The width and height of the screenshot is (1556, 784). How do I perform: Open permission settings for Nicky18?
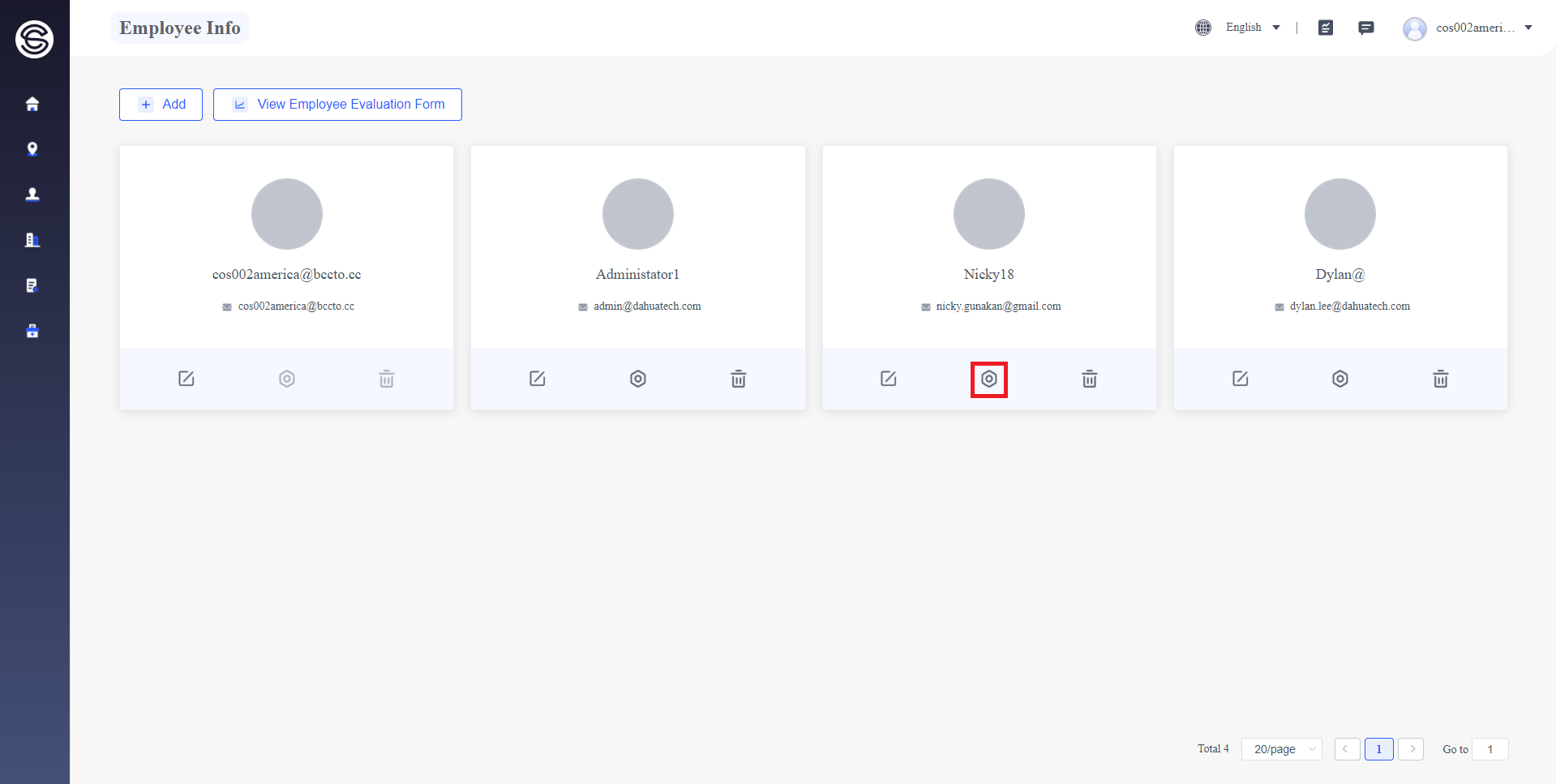[x=989, y=379]
